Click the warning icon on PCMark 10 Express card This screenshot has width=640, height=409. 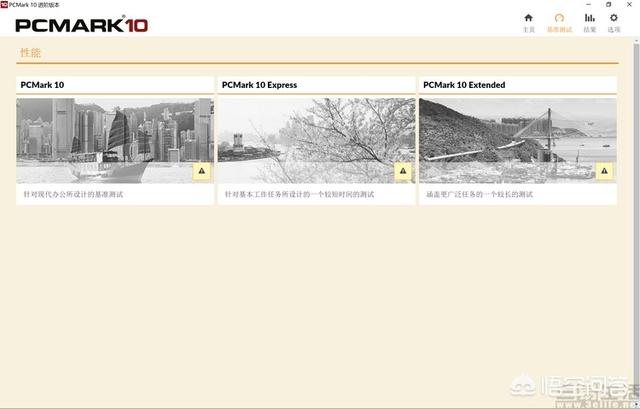click(403, 171)
